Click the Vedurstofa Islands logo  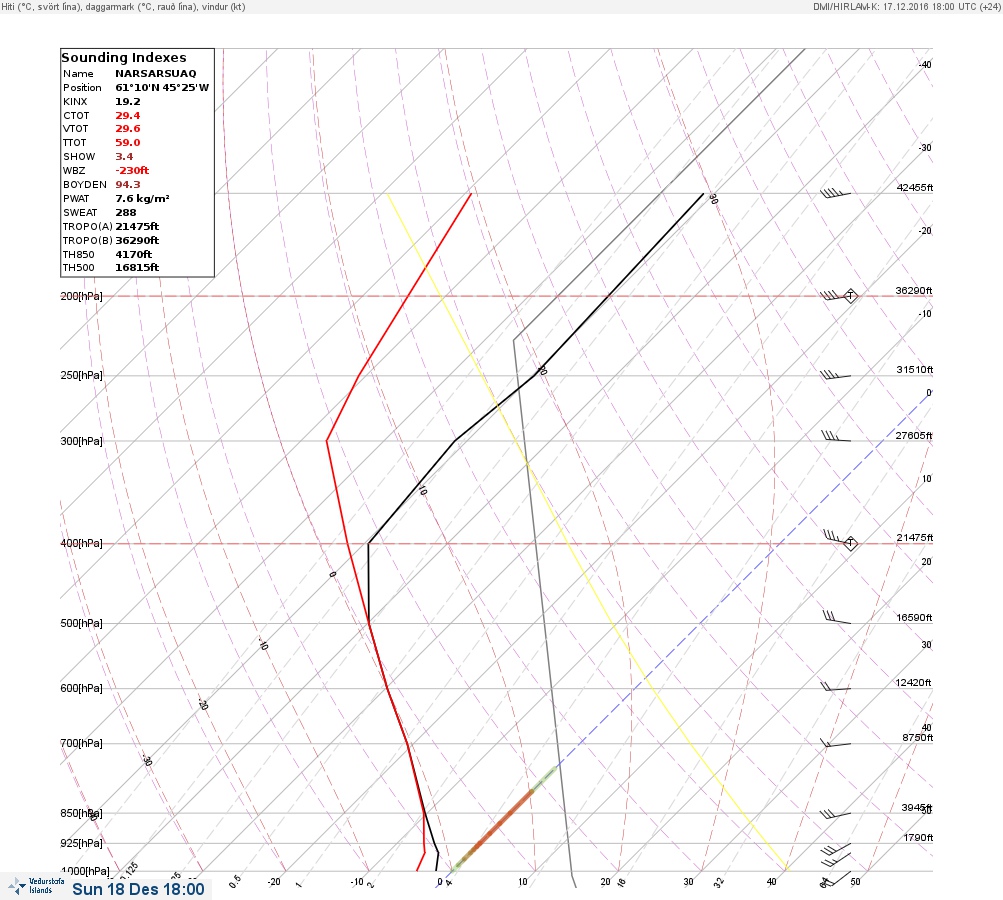pos(37,886)
